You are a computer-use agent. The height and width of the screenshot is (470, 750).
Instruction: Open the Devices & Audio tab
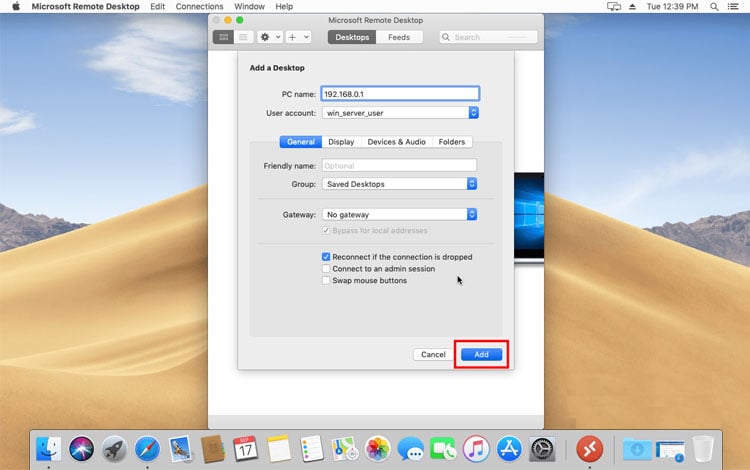[x=397, y=142]
